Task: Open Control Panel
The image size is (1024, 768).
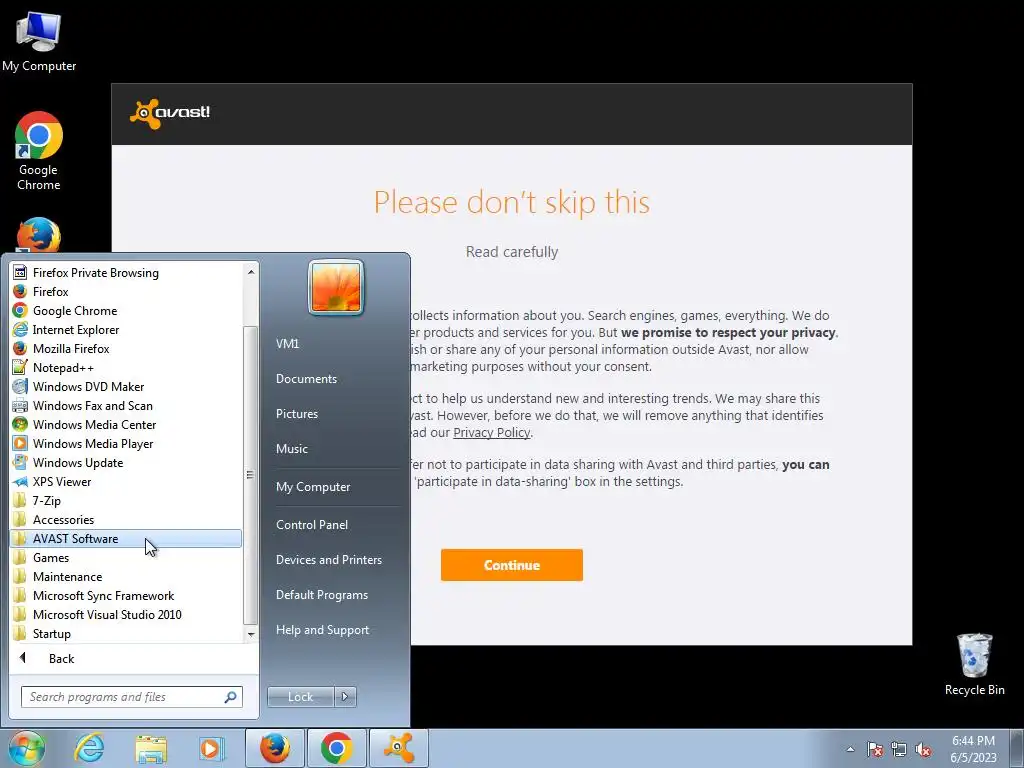Action: tap(312, 524)
